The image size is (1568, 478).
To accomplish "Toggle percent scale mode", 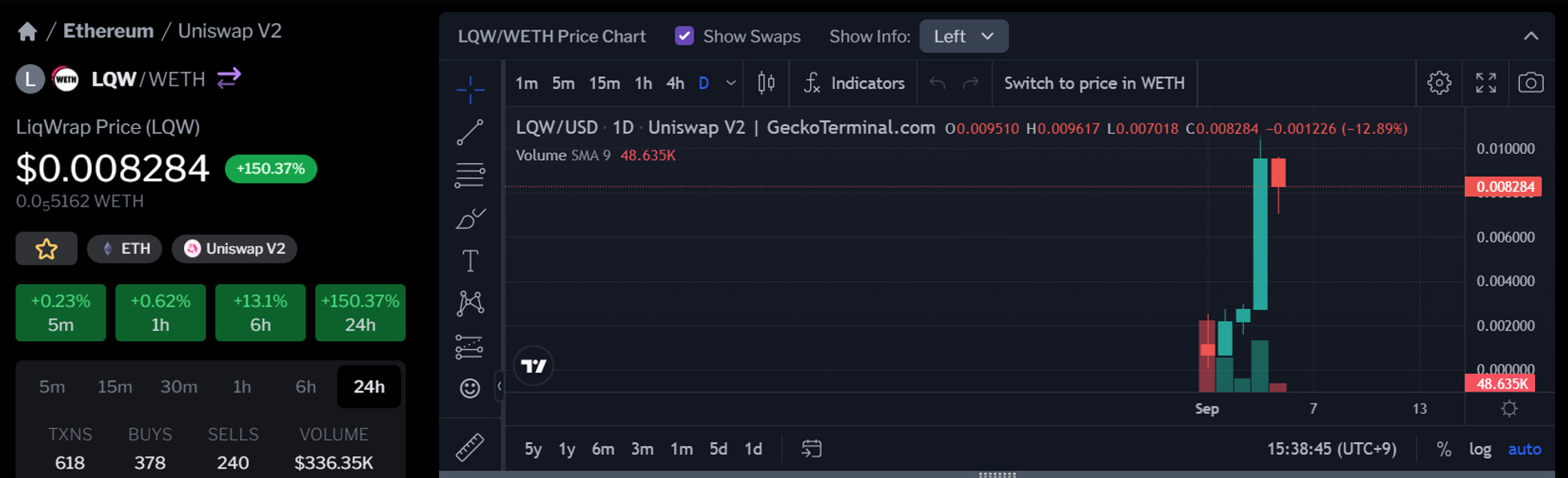I will pos(1444,449).
